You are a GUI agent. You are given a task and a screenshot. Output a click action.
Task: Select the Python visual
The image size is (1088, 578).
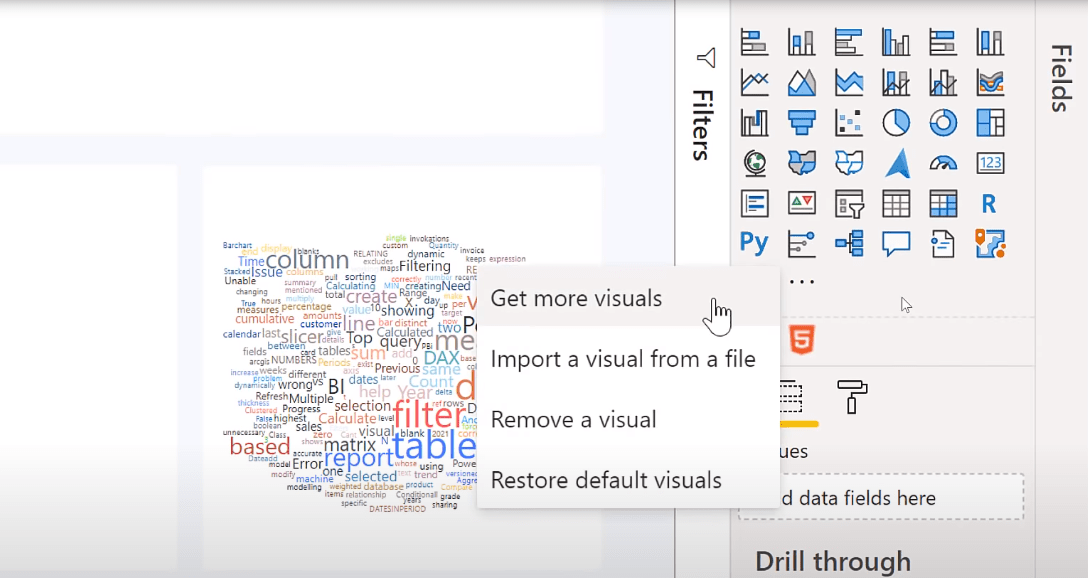pyautogui.click(x=754, y=243)
